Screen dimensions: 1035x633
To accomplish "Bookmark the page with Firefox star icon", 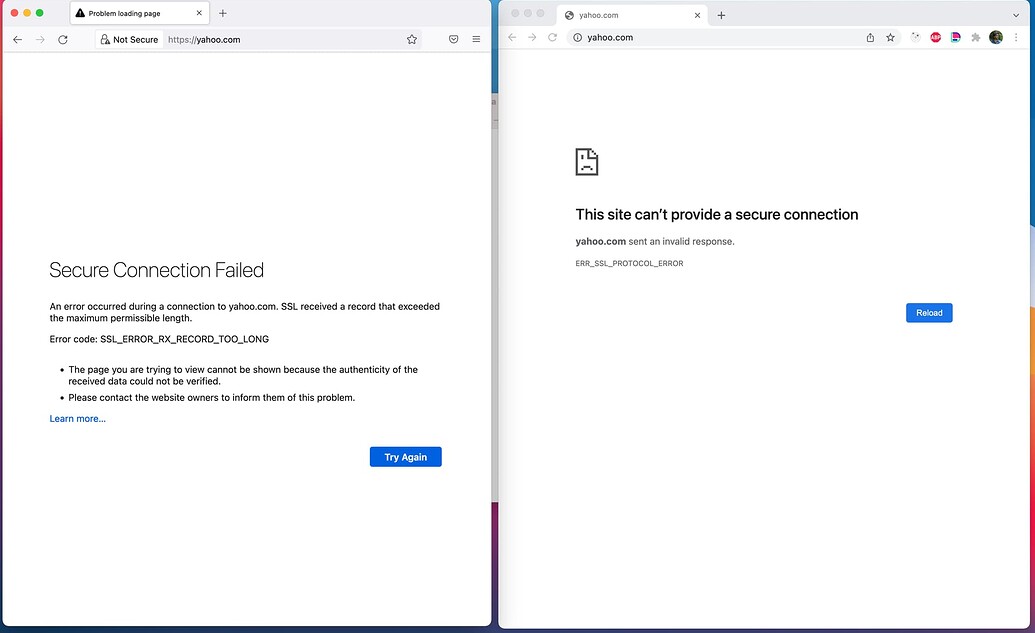I will (x=411, y=39).
